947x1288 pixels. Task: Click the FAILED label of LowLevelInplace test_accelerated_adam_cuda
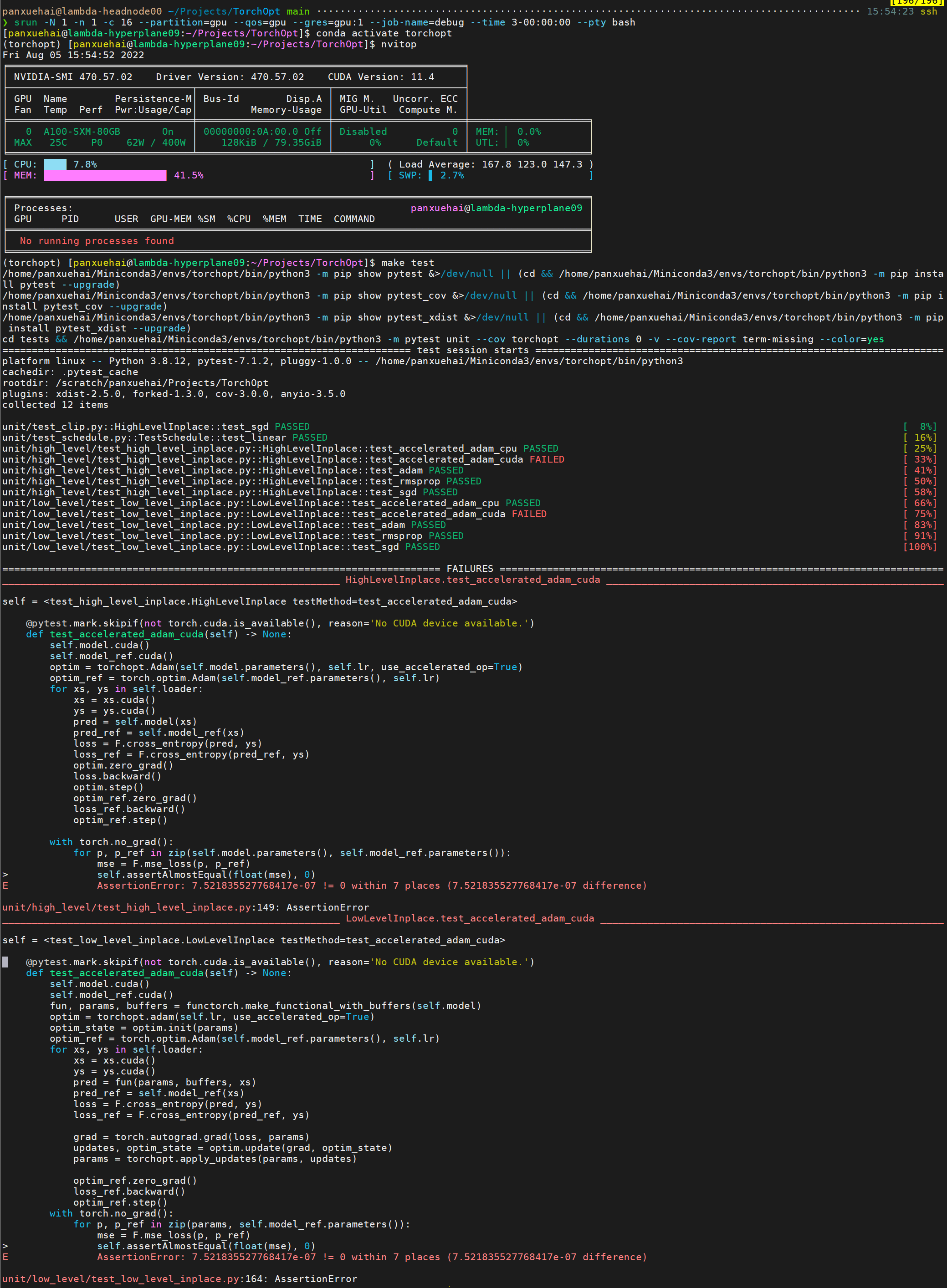click(528, 514)
